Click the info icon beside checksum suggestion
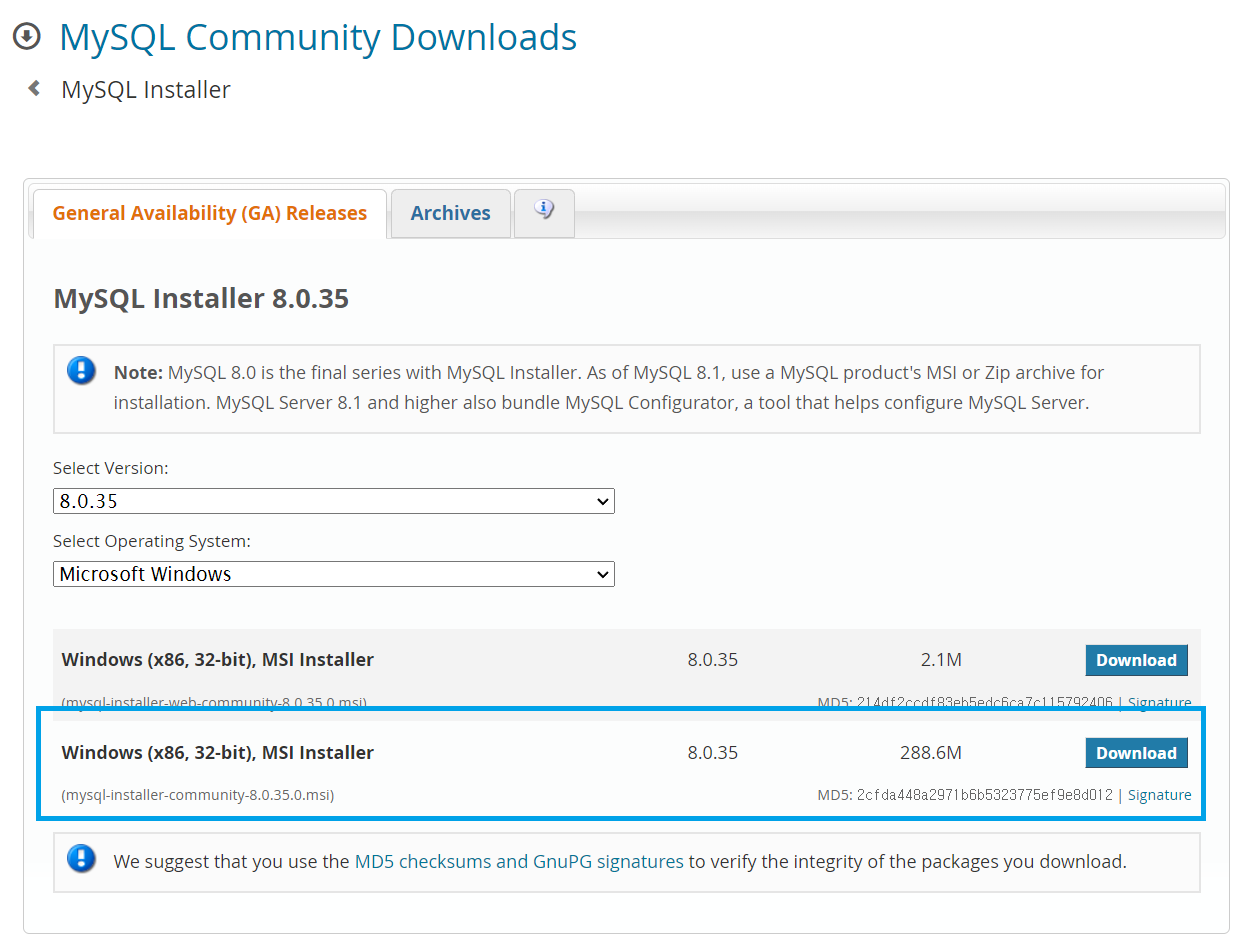1250x950 pixels. coord(82,859)
